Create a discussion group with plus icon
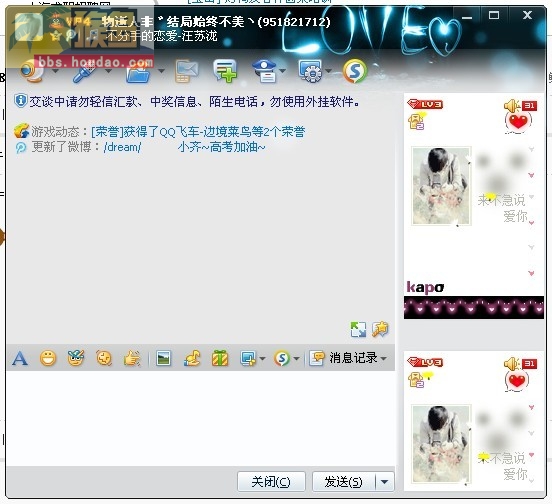 225,71
